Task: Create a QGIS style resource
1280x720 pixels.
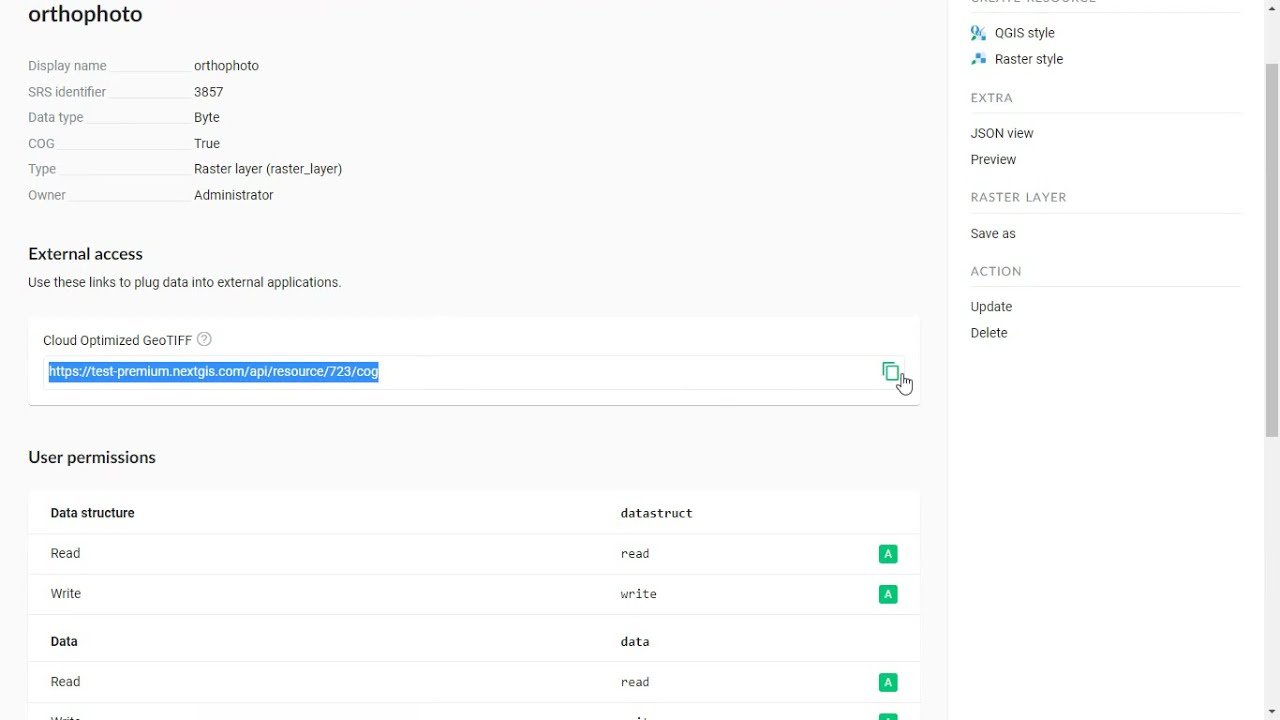Action: coord(1024,33)
